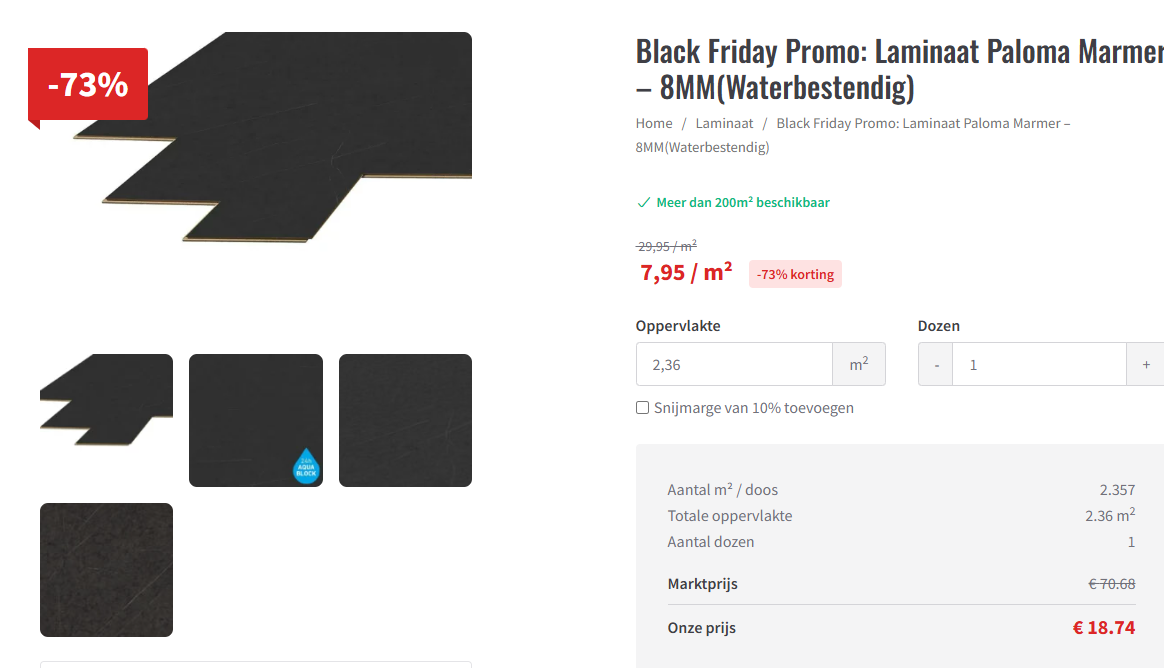Select the marble close-up thumbnail in second row
Image resolution: width=1164 pixels, height=668 pixels.
(x=106, y=570)
